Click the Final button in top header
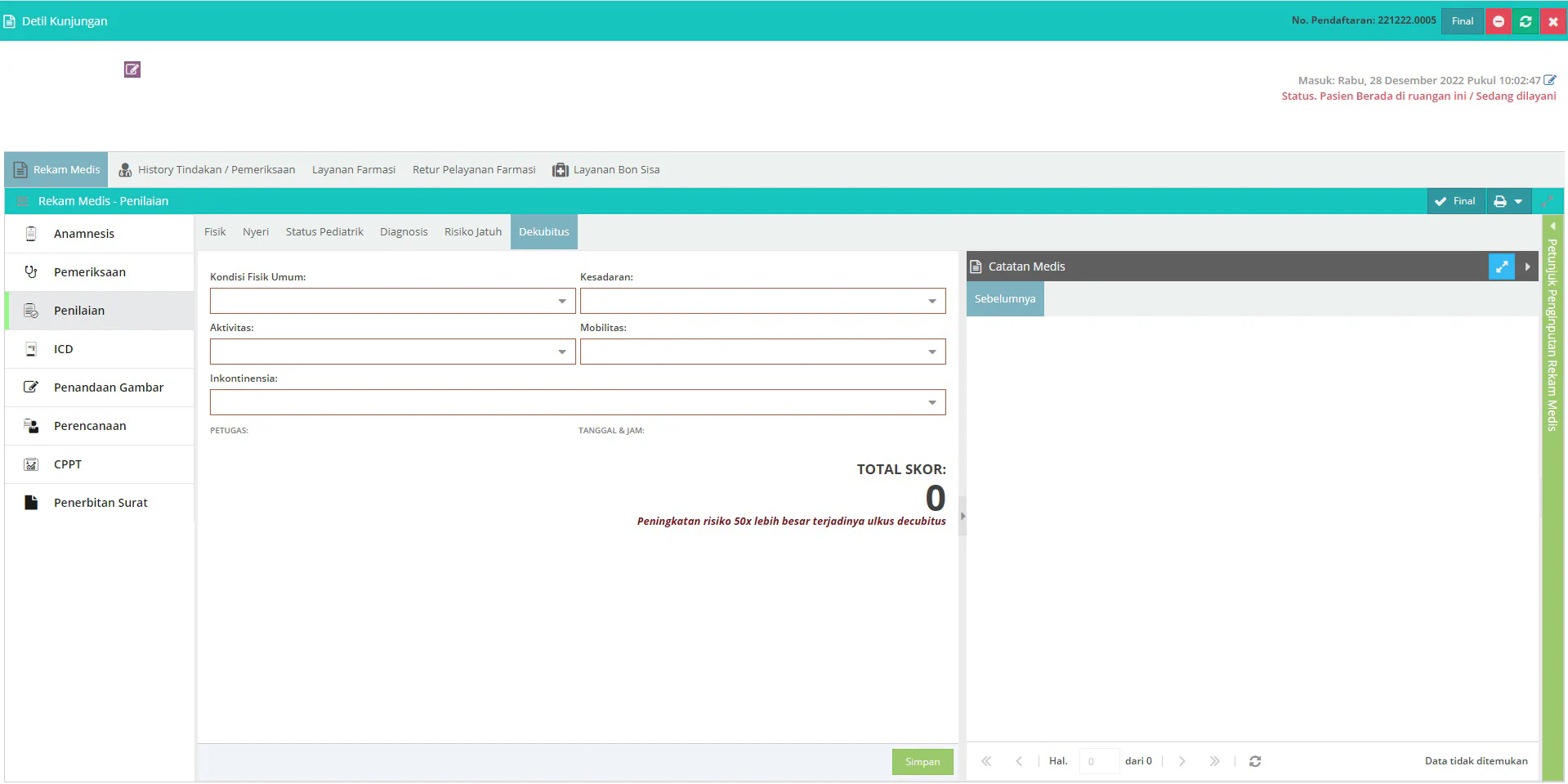This screenshot has width=1568, height=784. click(x=1463, y=21)
